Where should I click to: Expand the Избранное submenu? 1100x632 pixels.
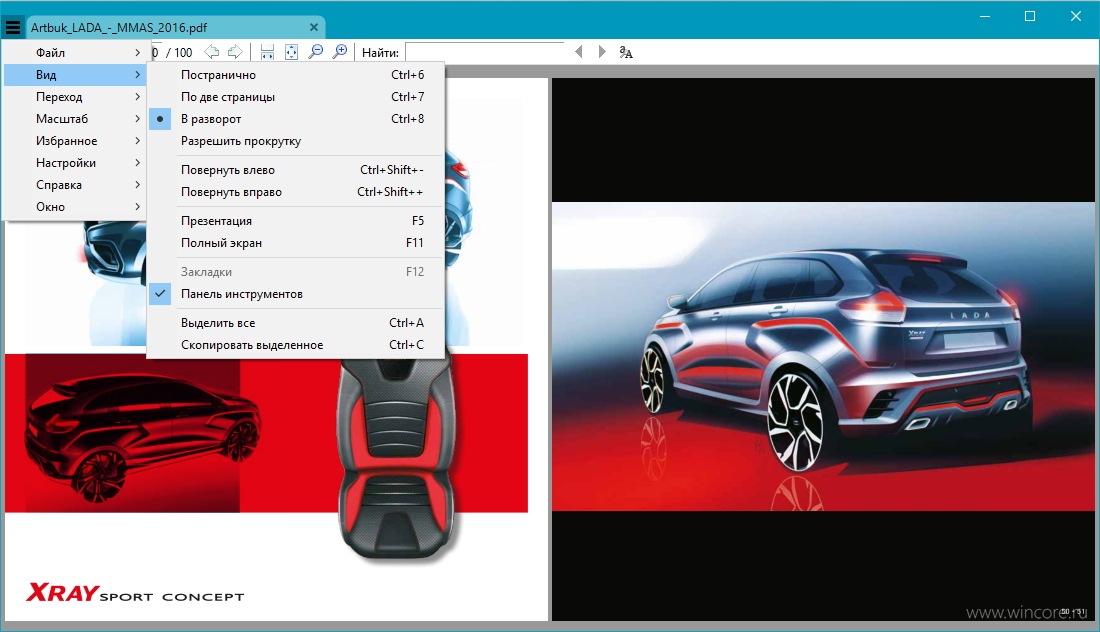coord(75,141)
